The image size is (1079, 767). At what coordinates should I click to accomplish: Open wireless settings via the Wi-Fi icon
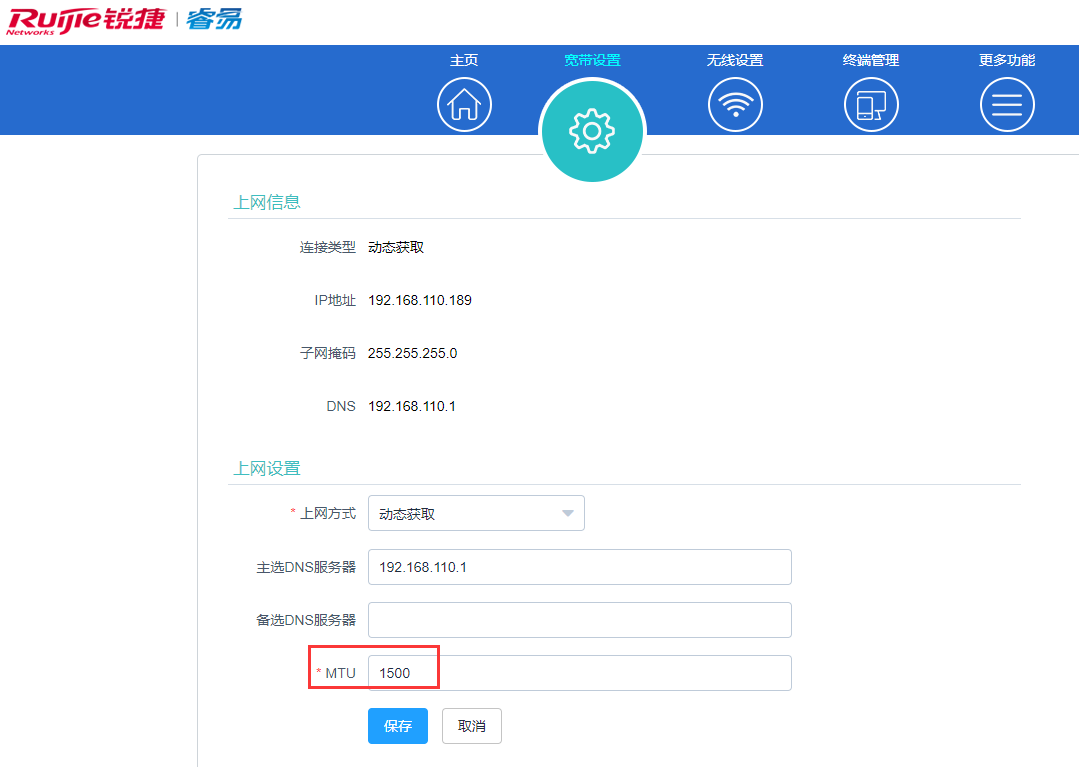coord(735,104)
